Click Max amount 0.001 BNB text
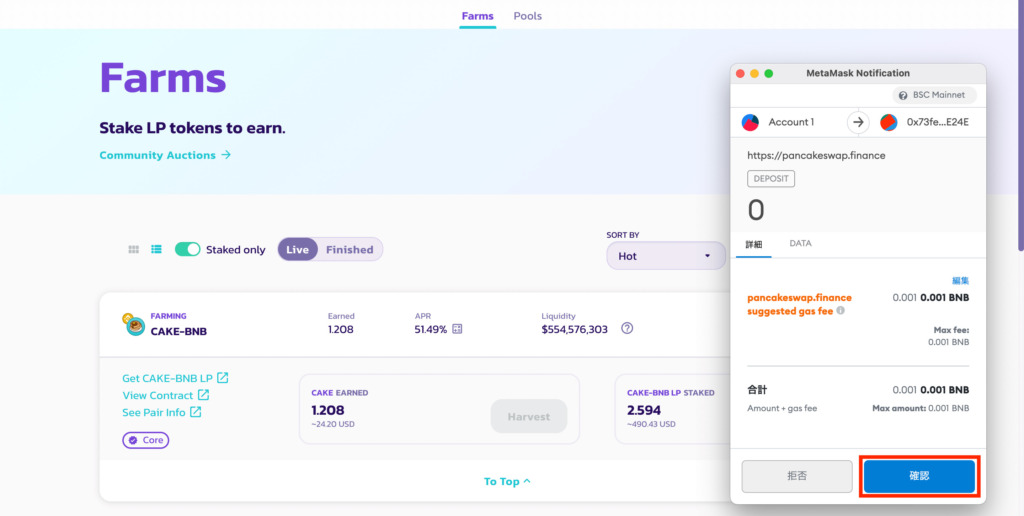 click(x=921, y=408)
